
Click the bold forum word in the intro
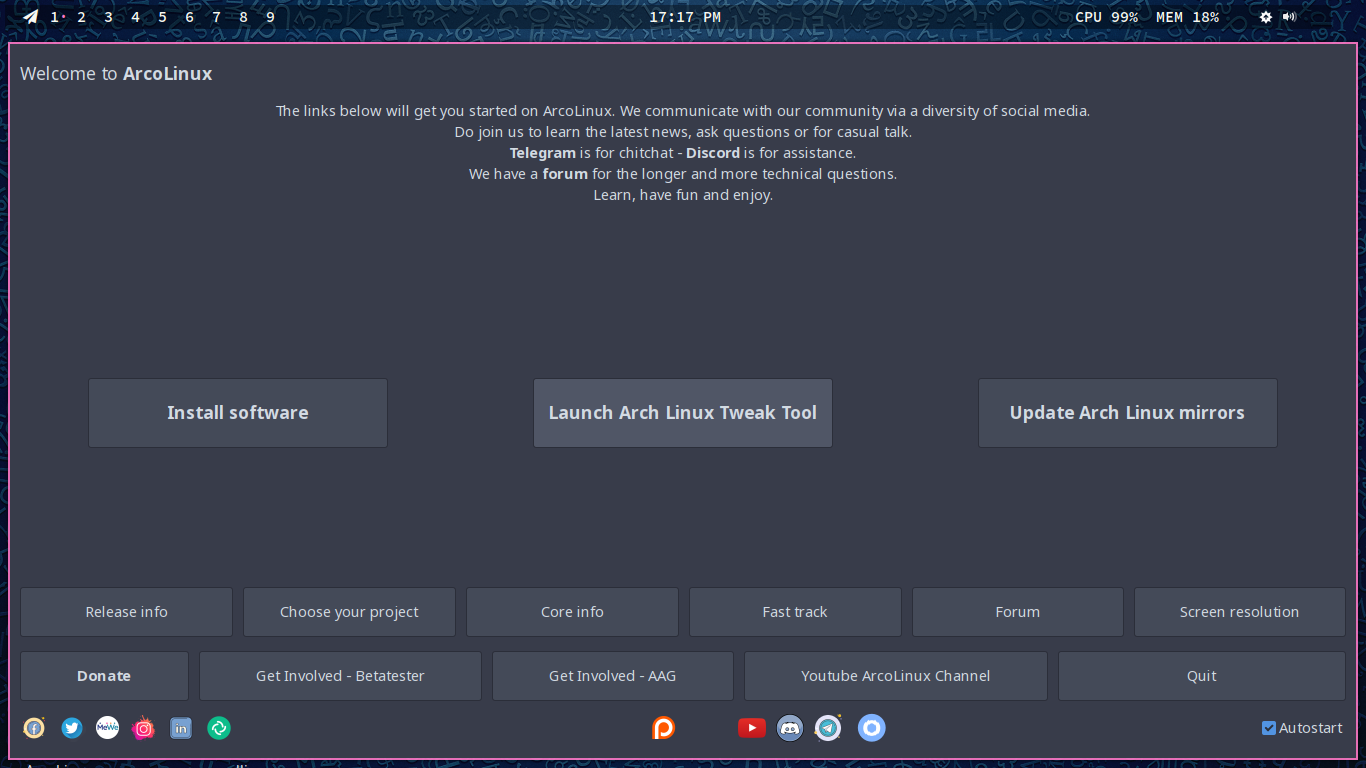click(565, 174)
